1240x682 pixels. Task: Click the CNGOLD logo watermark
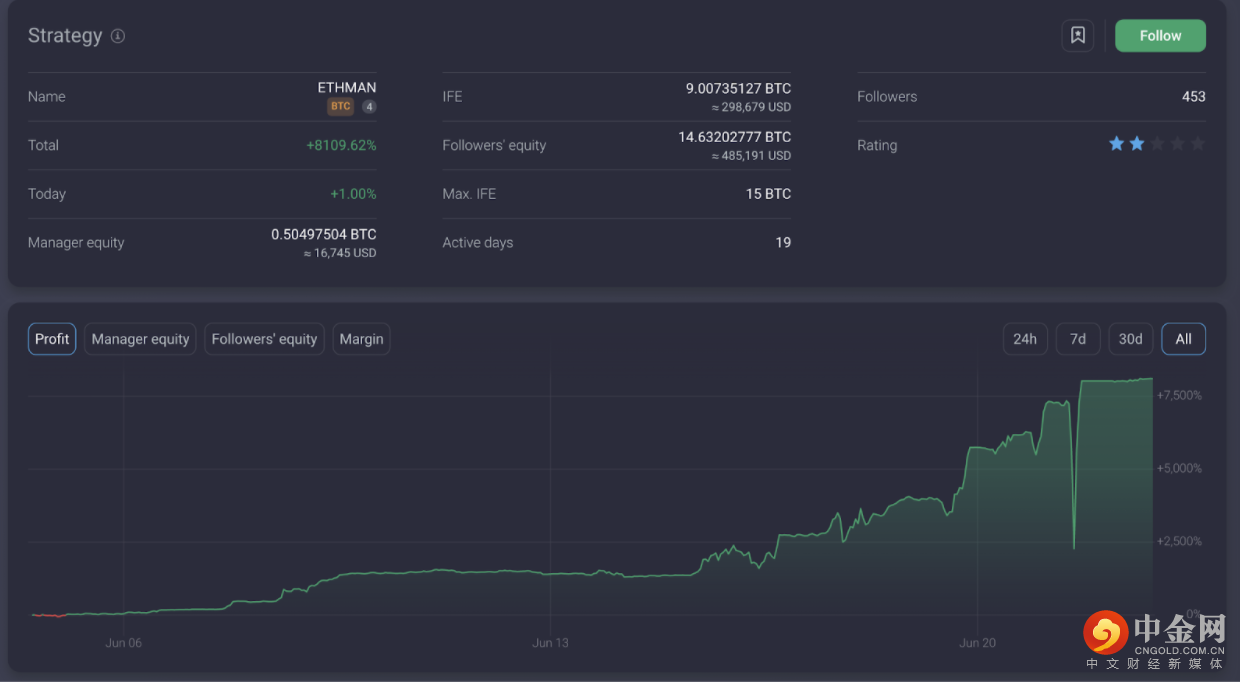coord(1156,638)
